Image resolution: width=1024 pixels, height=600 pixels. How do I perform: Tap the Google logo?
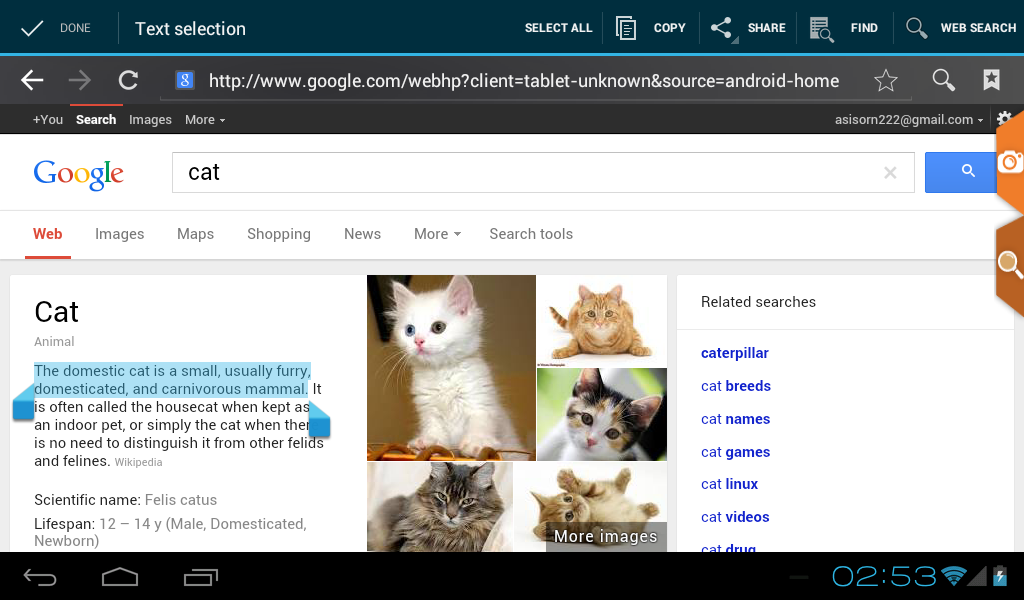pyautogui.click(x=78, y=174)
